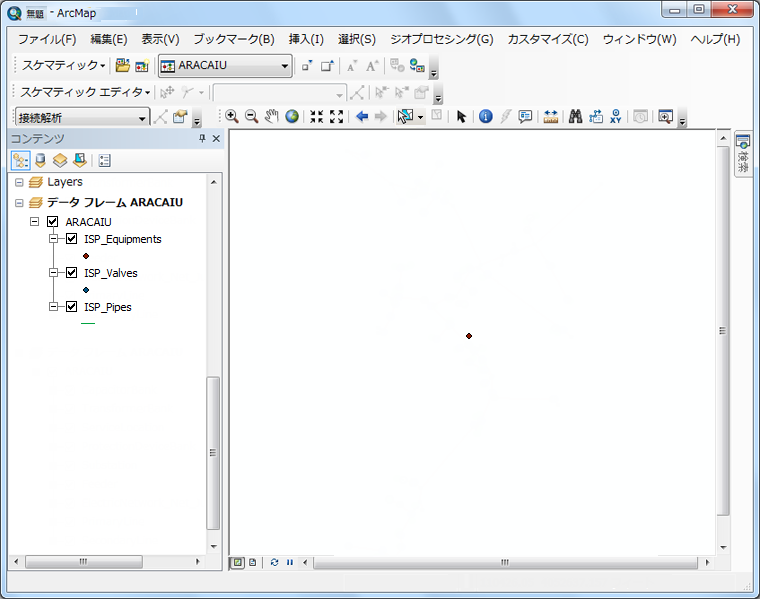Click the ISP_Equipments red point symbol
The width and height of the screenshot is (760, 599).
[x=86, y=256]
